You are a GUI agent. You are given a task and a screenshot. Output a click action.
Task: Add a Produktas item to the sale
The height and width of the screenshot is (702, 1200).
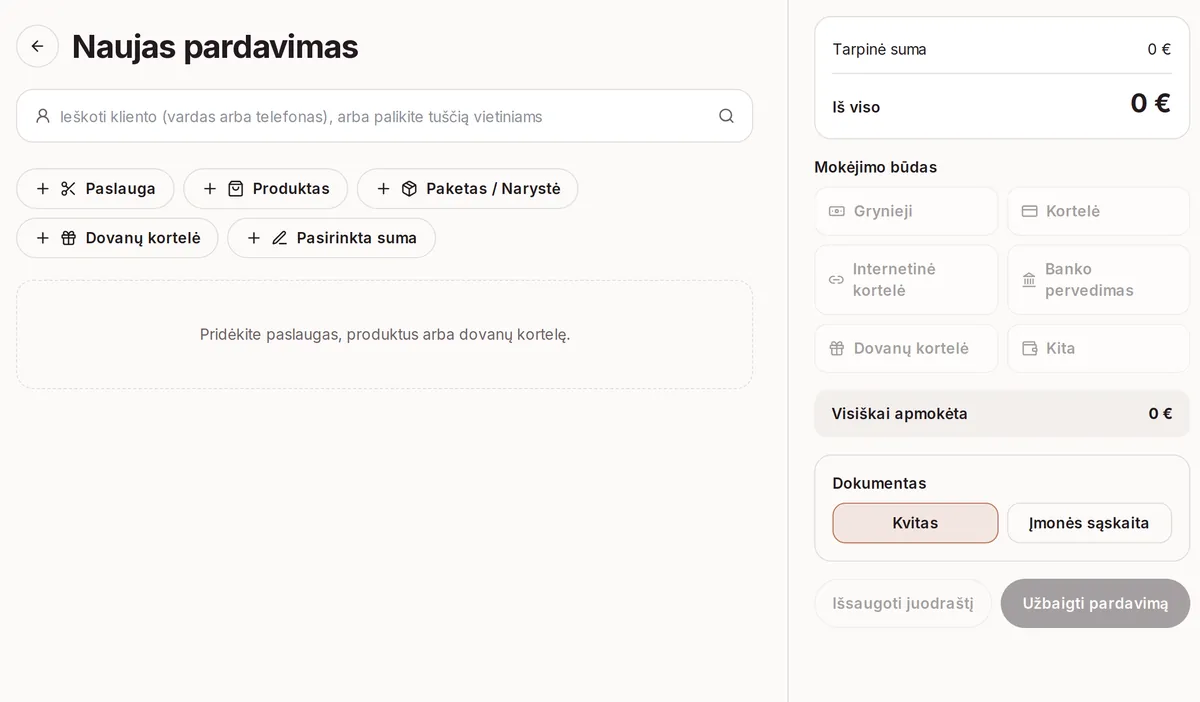[x=265, y=189]
